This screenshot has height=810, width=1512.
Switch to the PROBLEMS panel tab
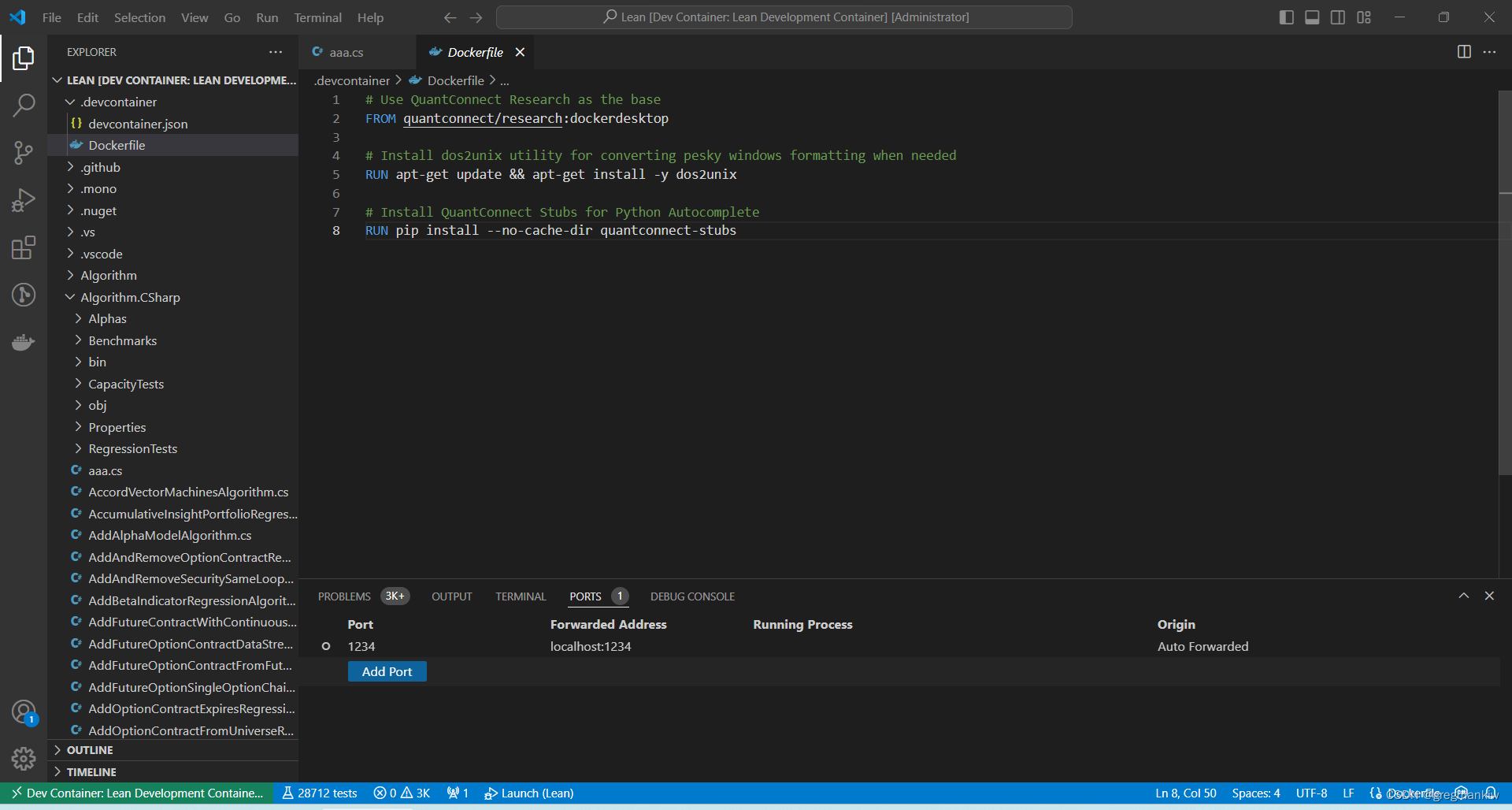click(x=344, y=596)
